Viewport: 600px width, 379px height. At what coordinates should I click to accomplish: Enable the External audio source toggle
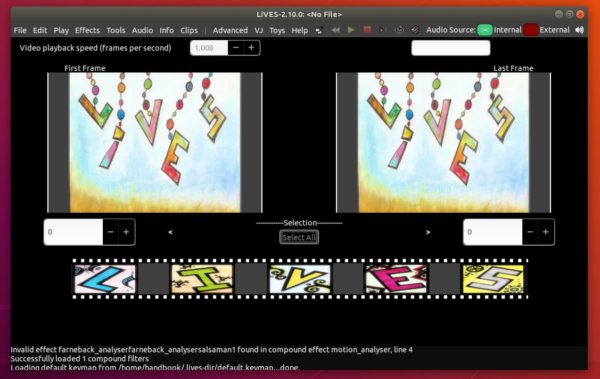tap(531, 30)
